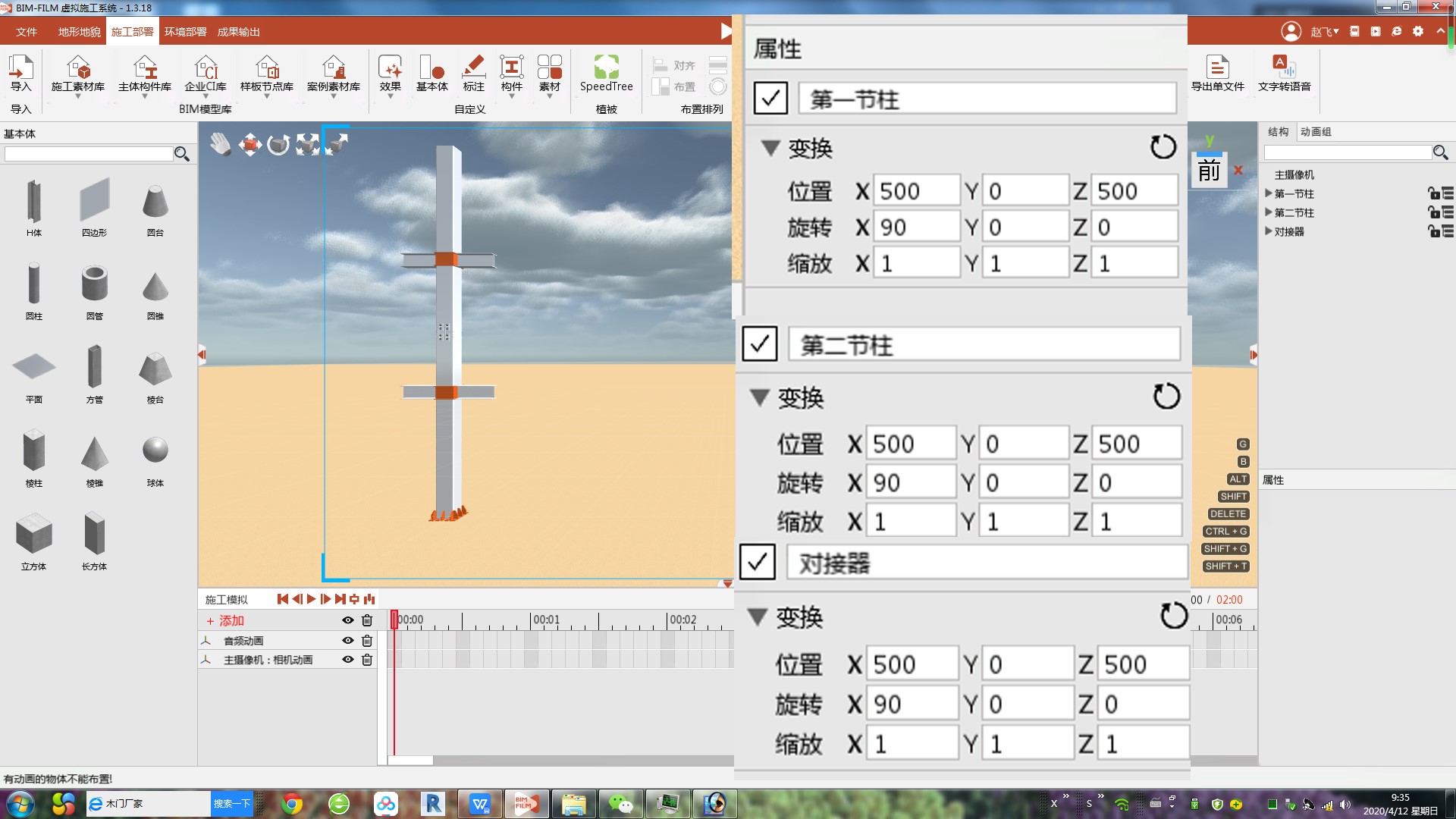Select the rotate tool in viewport
The width and height of the screenshot is (1456, 819).
(278, 144)
